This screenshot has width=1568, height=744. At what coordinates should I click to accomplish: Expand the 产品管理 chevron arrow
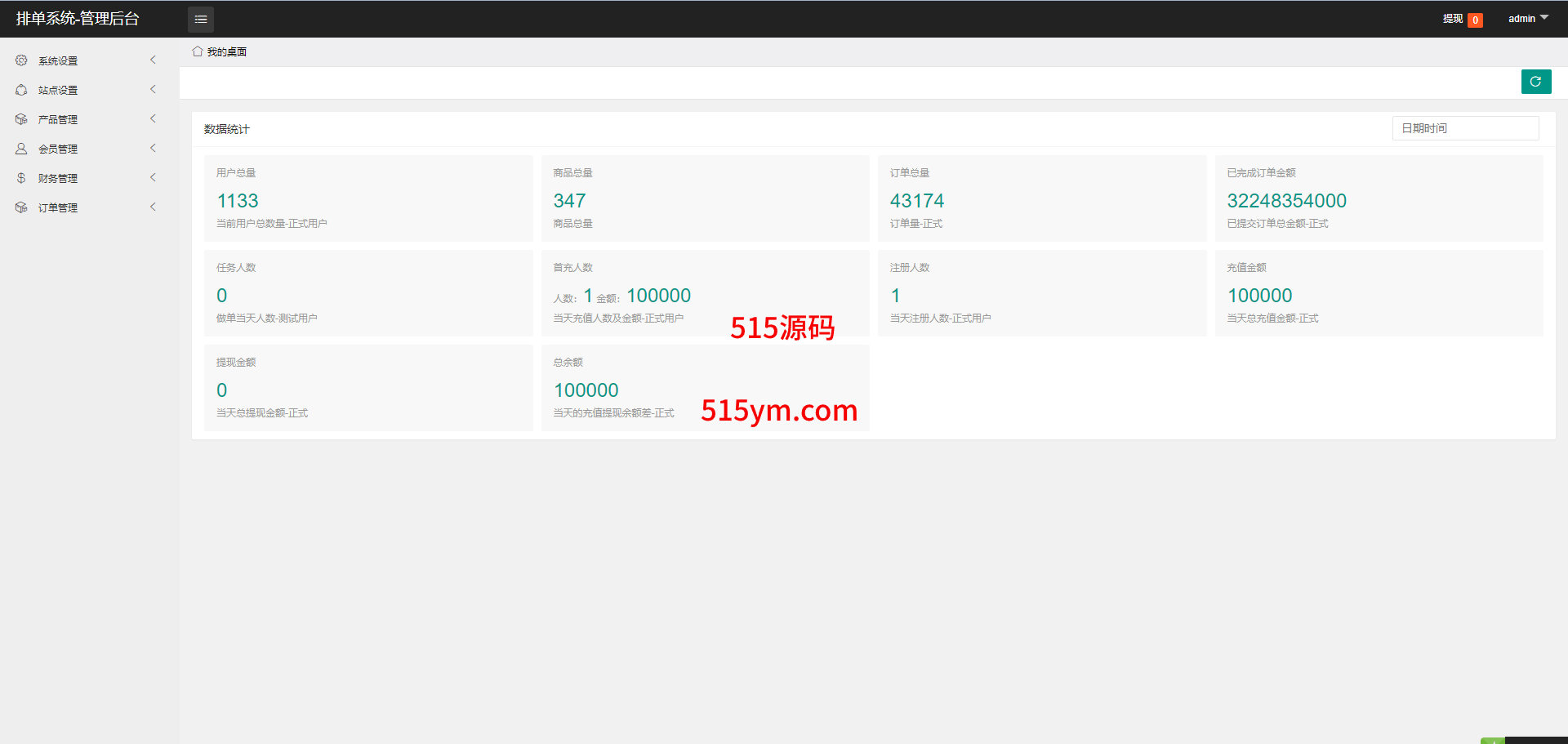[153, 119]
